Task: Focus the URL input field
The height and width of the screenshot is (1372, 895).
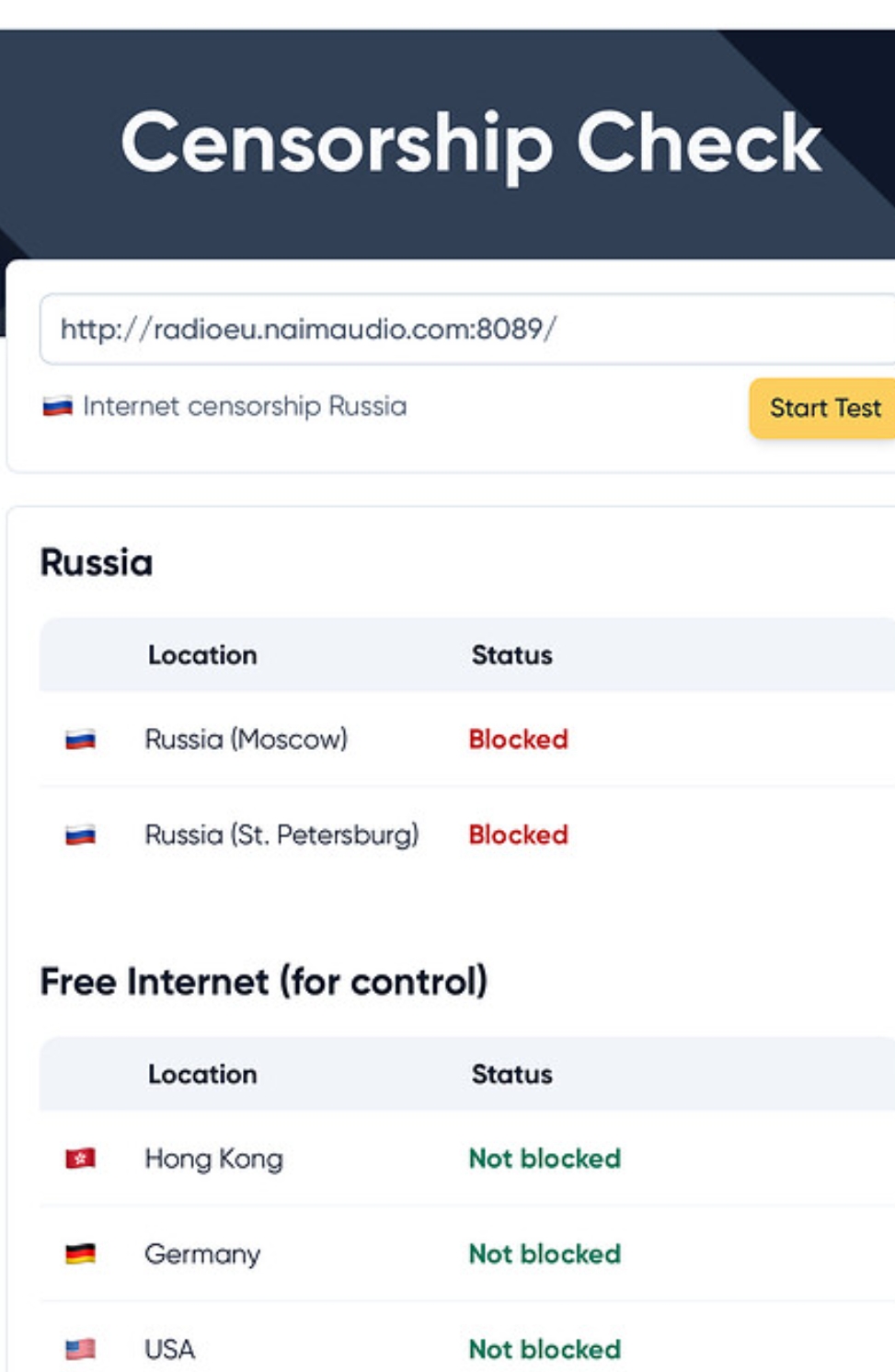Action: [467, 329]
